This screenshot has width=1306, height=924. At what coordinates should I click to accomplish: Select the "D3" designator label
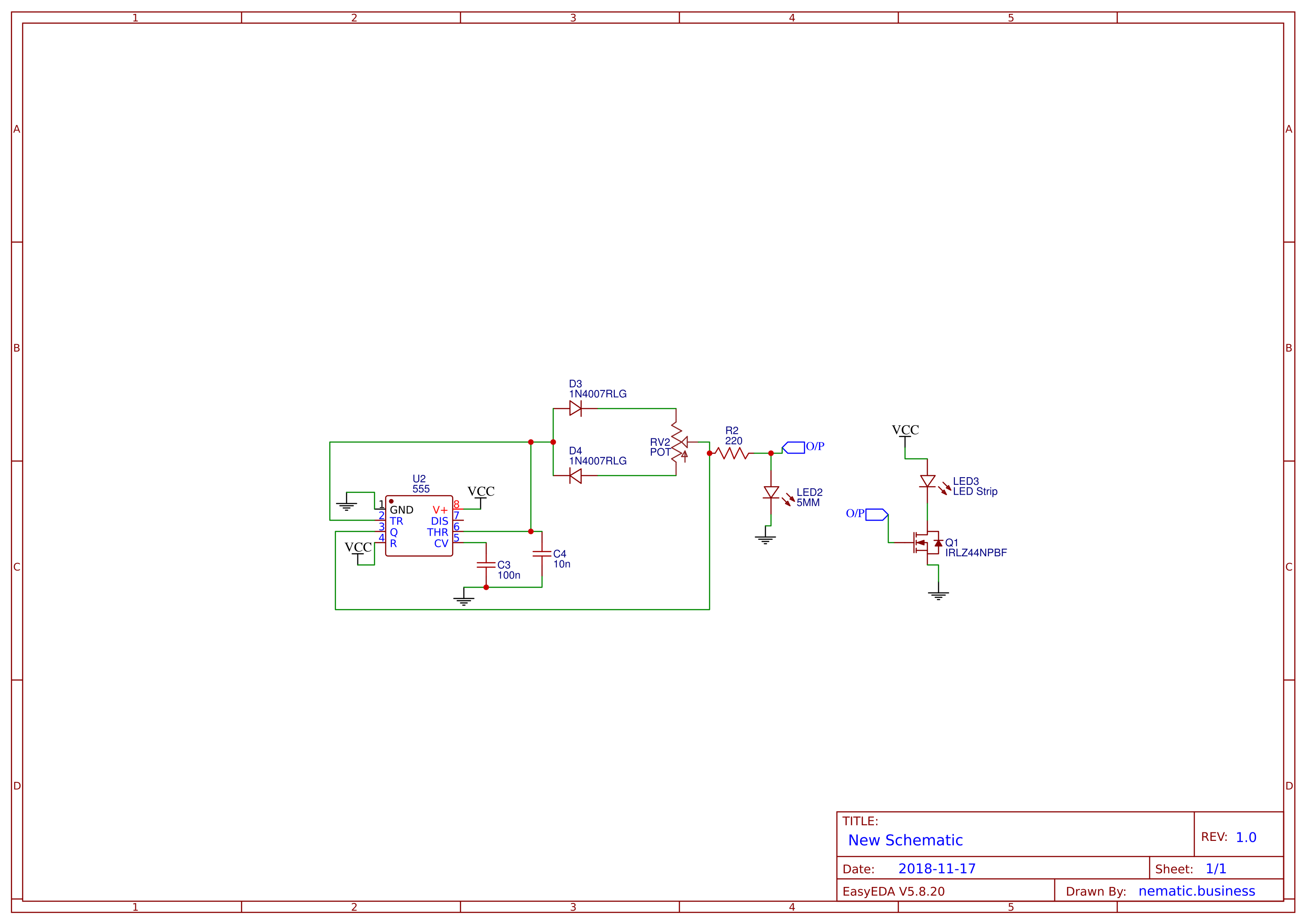click(575, 384)
